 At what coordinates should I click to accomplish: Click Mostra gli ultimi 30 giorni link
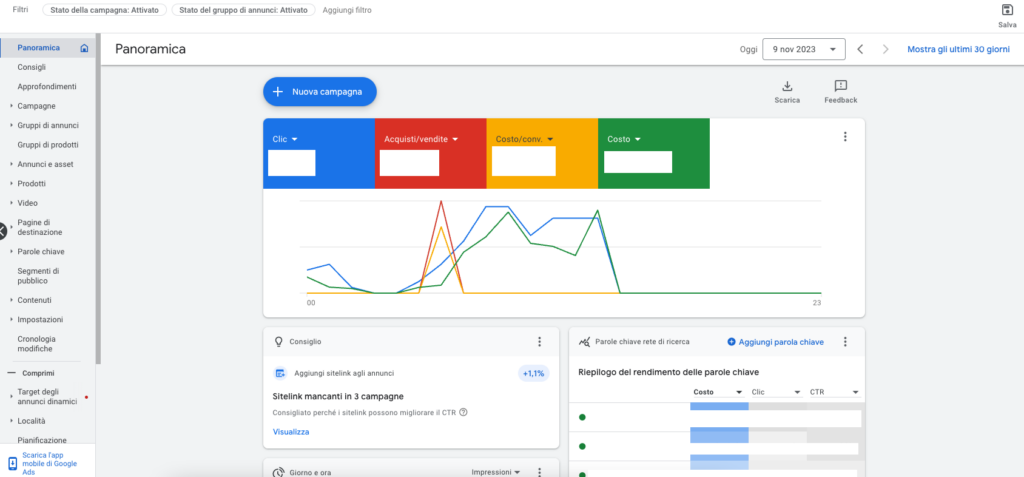click(x=958, y=49)
